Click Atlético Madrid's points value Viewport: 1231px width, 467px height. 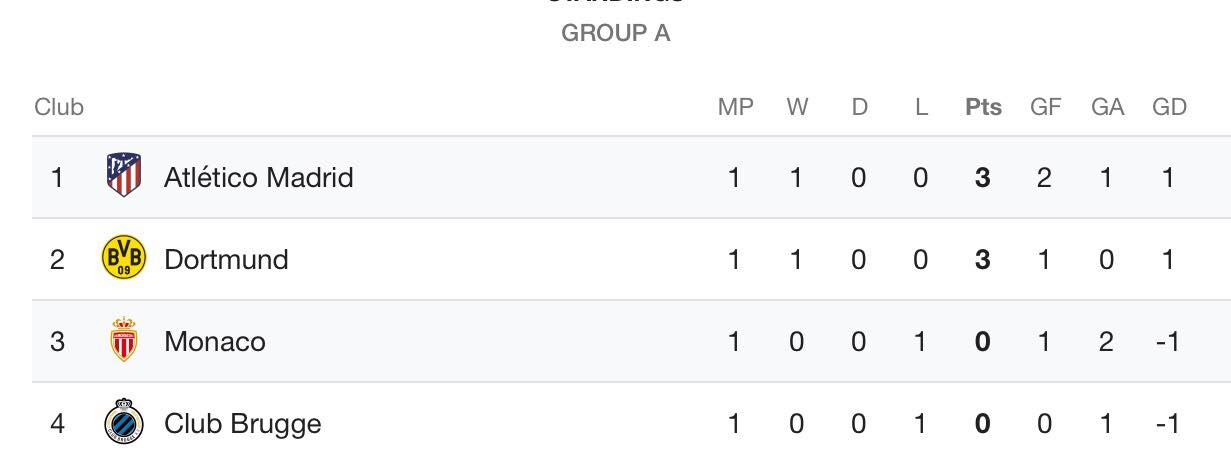[983, 178]
